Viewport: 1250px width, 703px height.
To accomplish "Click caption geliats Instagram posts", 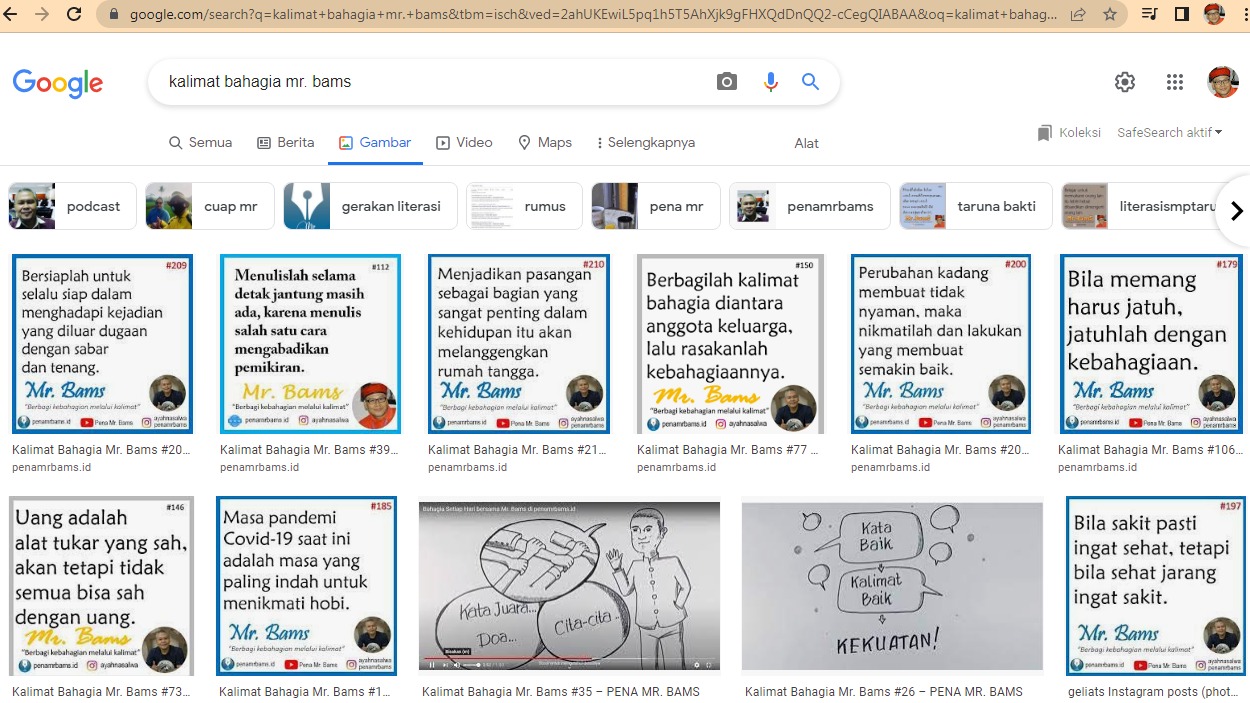I will pos(1155,692).
